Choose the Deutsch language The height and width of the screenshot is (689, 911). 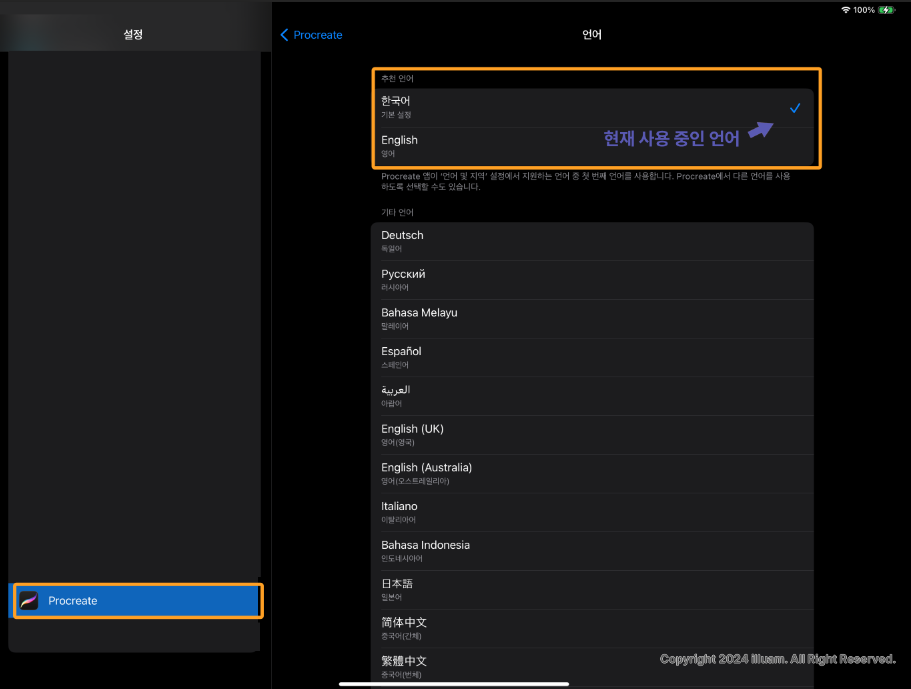(x=592, y=241)
